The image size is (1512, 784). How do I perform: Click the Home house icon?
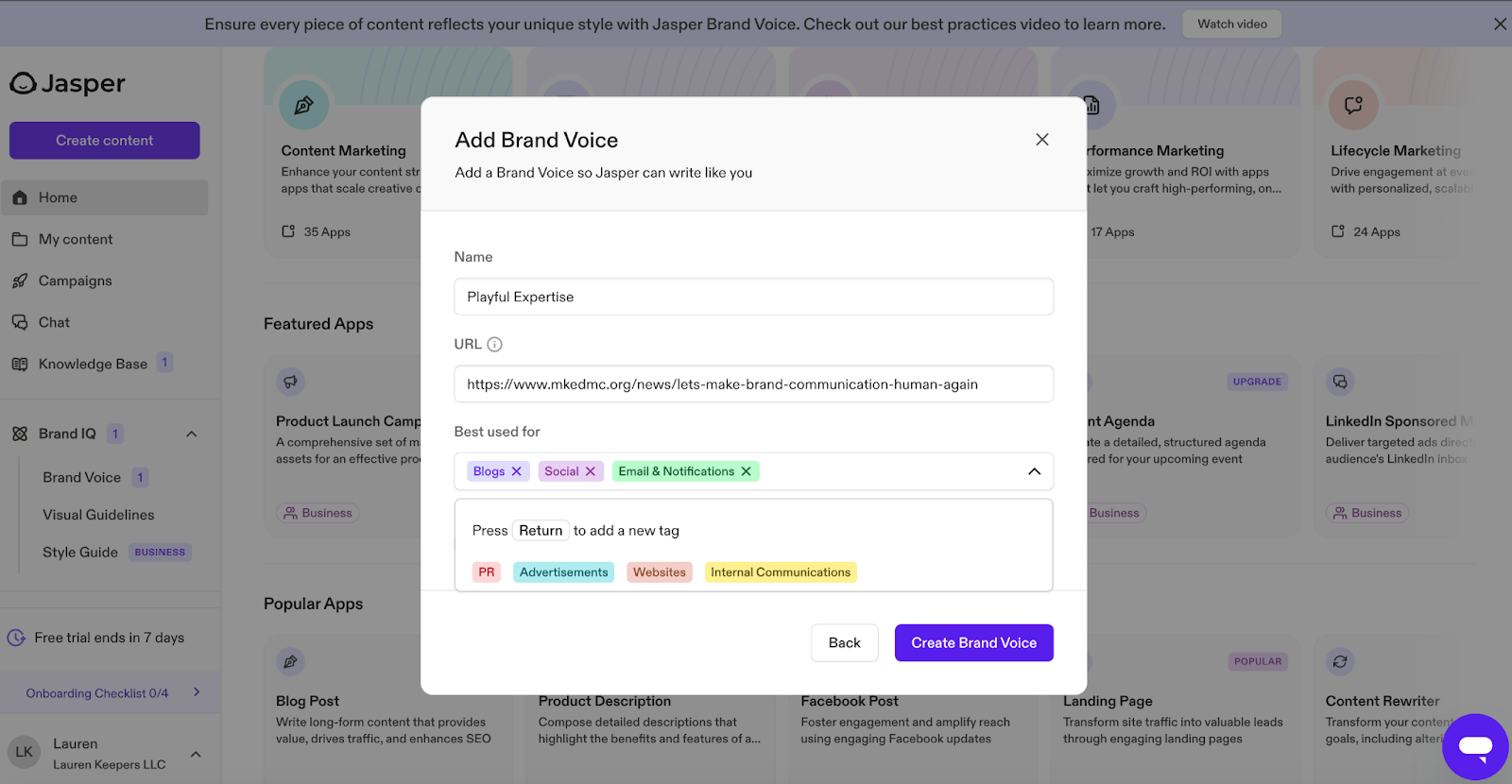[20, 197]
